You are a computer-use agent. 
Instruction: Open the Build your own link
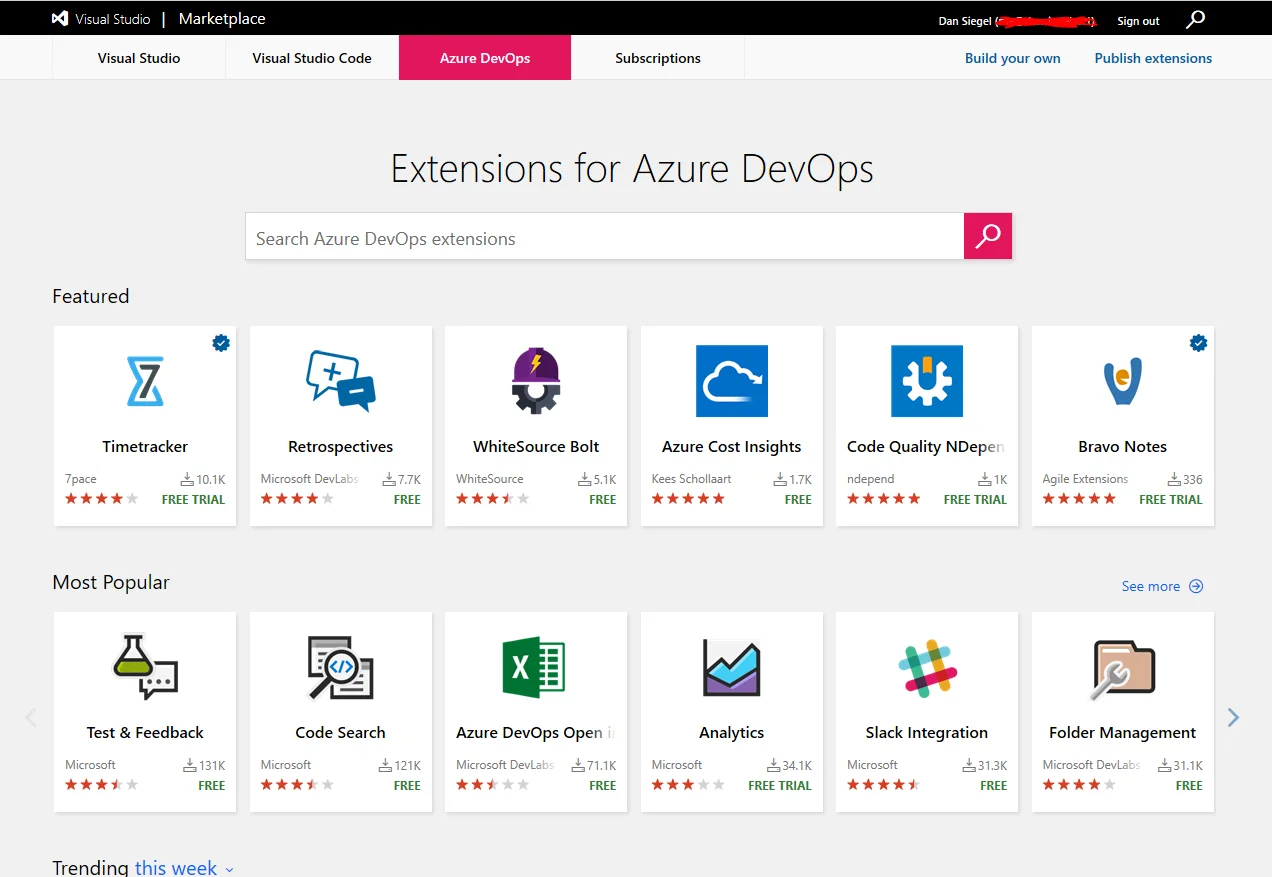[1012, 58]
